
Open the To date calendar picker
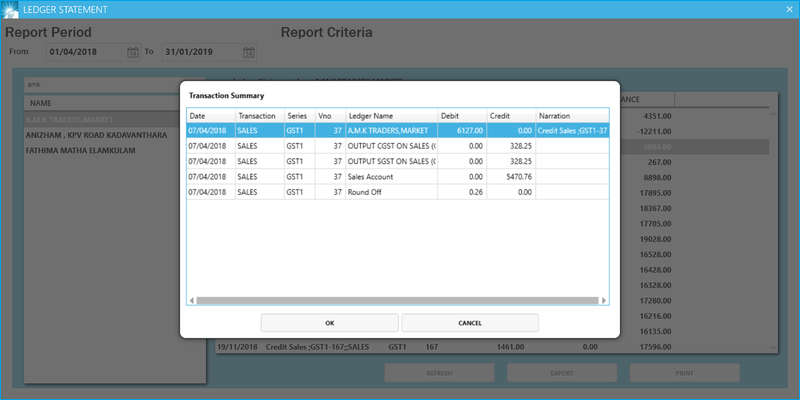tap(249, 52)
